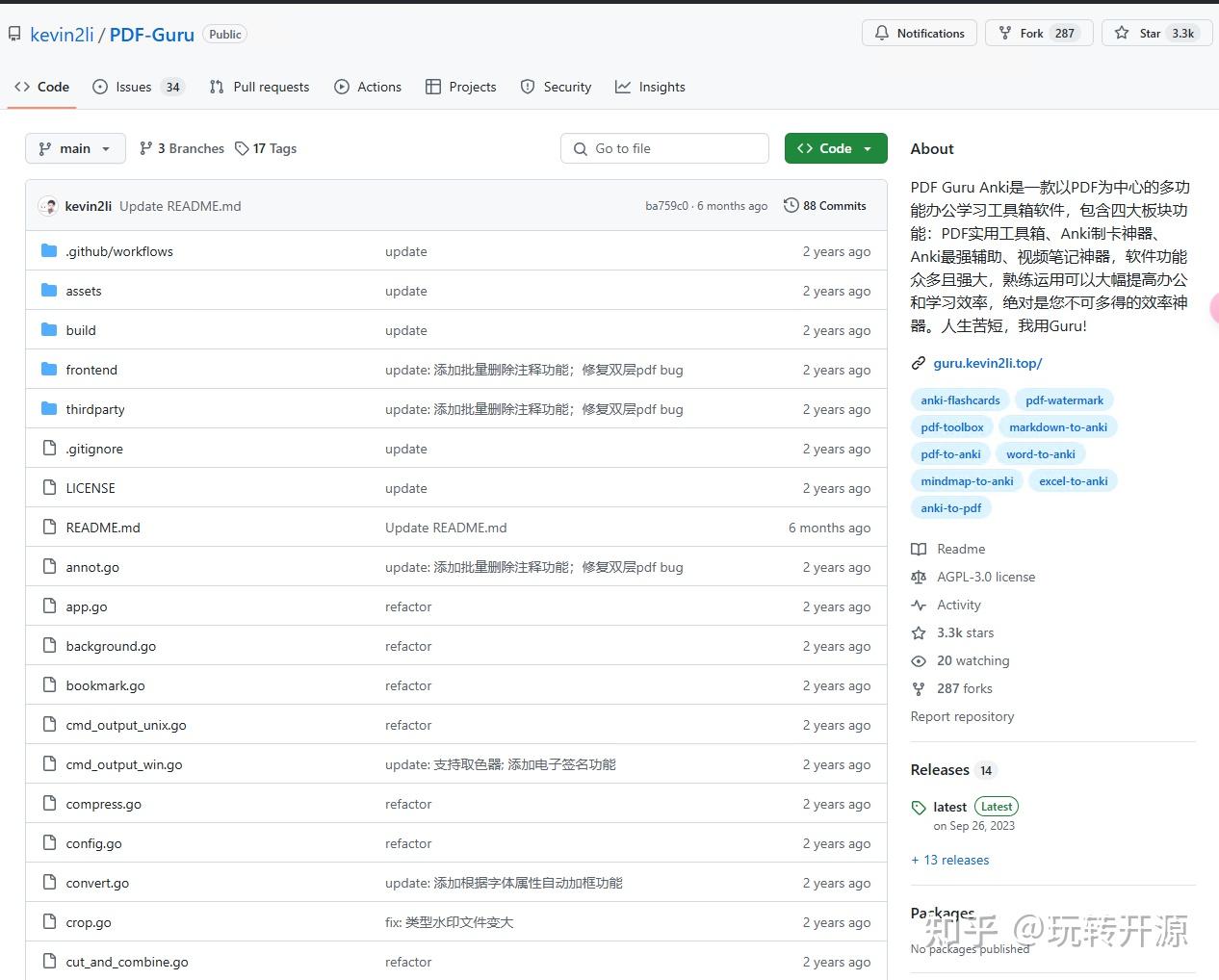This screenshot has height=980, width=1219.
Task: Open the kevin2li owner link in header
Action: click(x=62, y=35)
